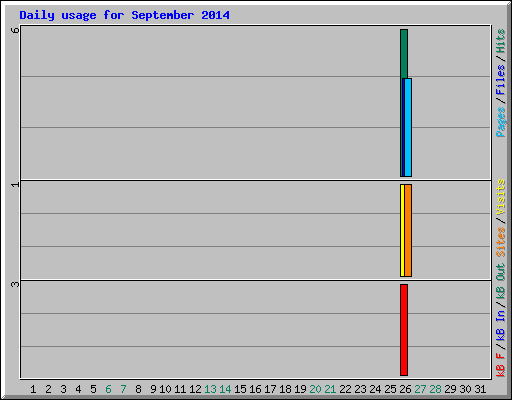Click day 29 on the x-axis

(450, 389)
